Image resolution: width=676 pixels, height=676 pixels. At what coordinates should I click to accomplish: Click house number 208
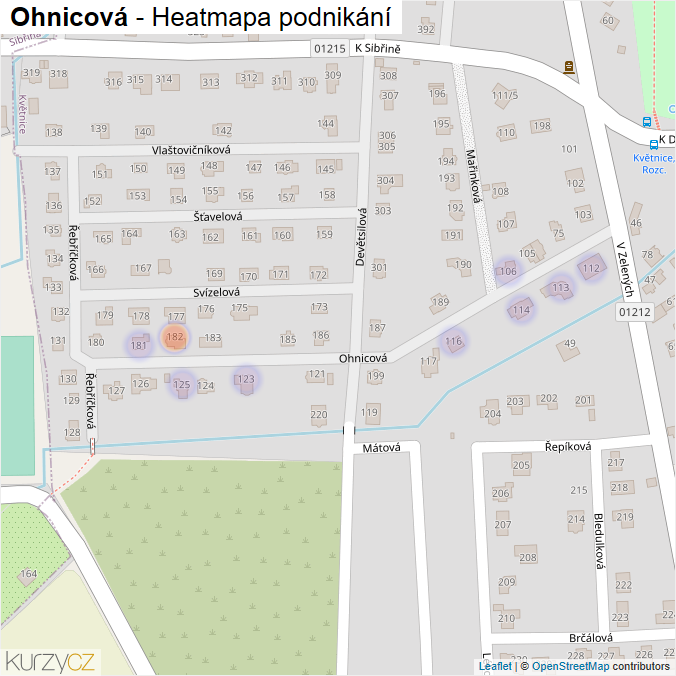pos(528,557)
